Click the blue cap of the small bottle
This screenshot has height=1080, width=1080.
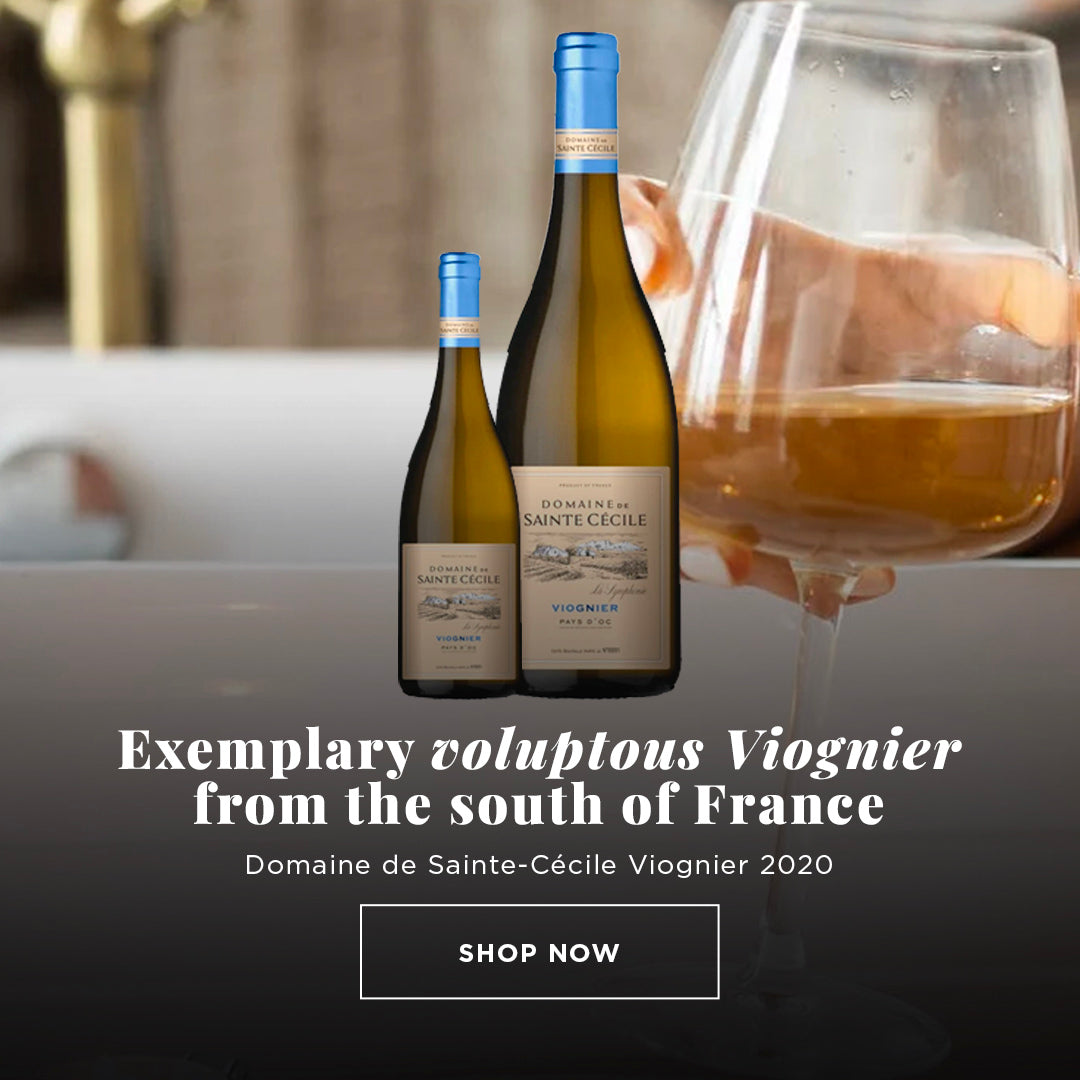pyautogui.click(x=459, y=285)
